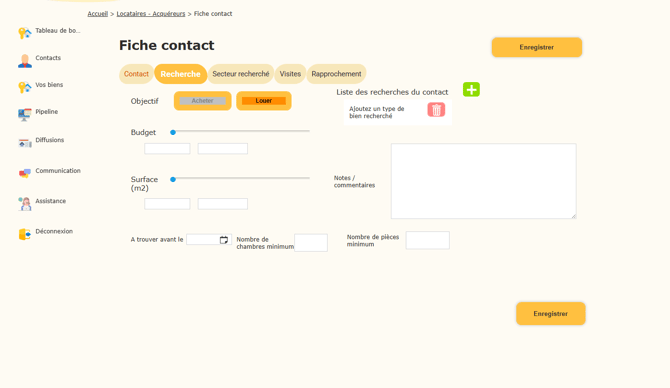The height and width of the screenshot is (388, 670).
Task: Open the Diffusions sidebar icon
Action: pos(25,143)
